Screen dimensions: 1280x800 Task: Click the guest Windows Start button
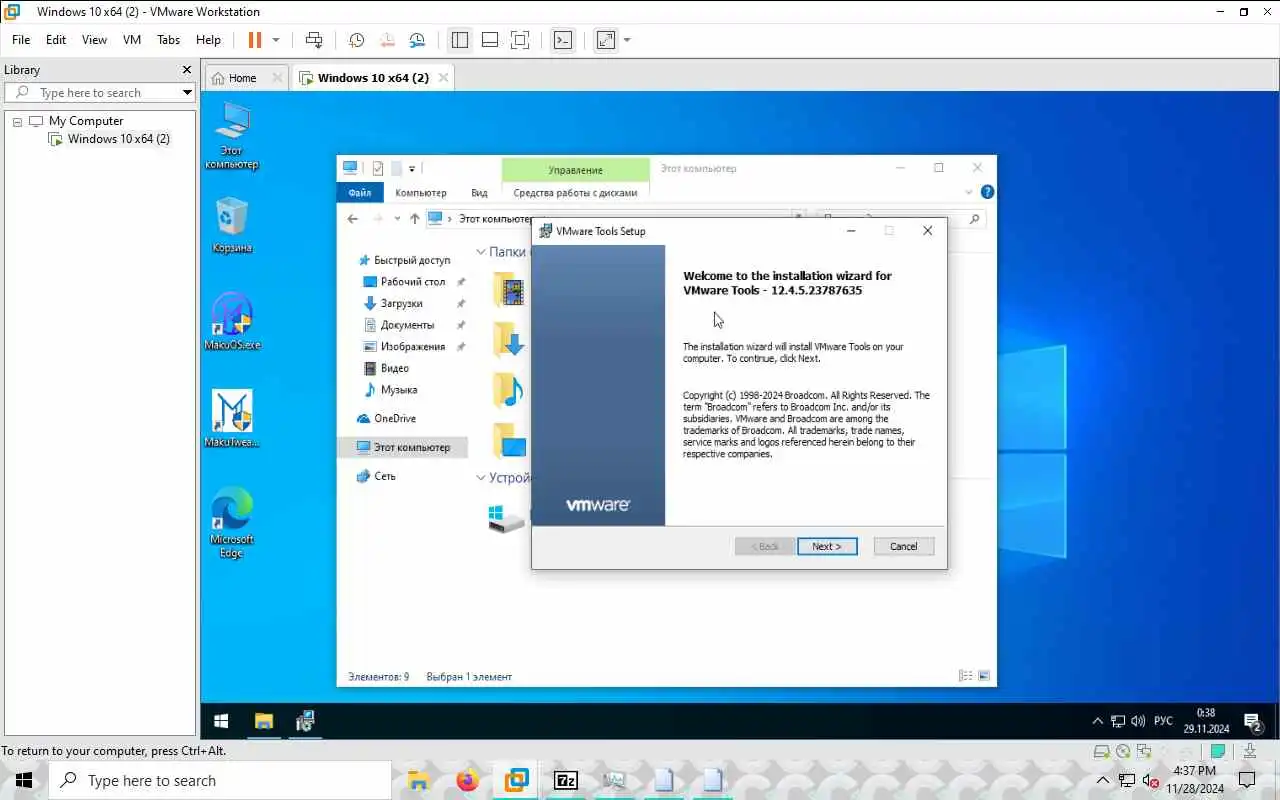(221, 721)
